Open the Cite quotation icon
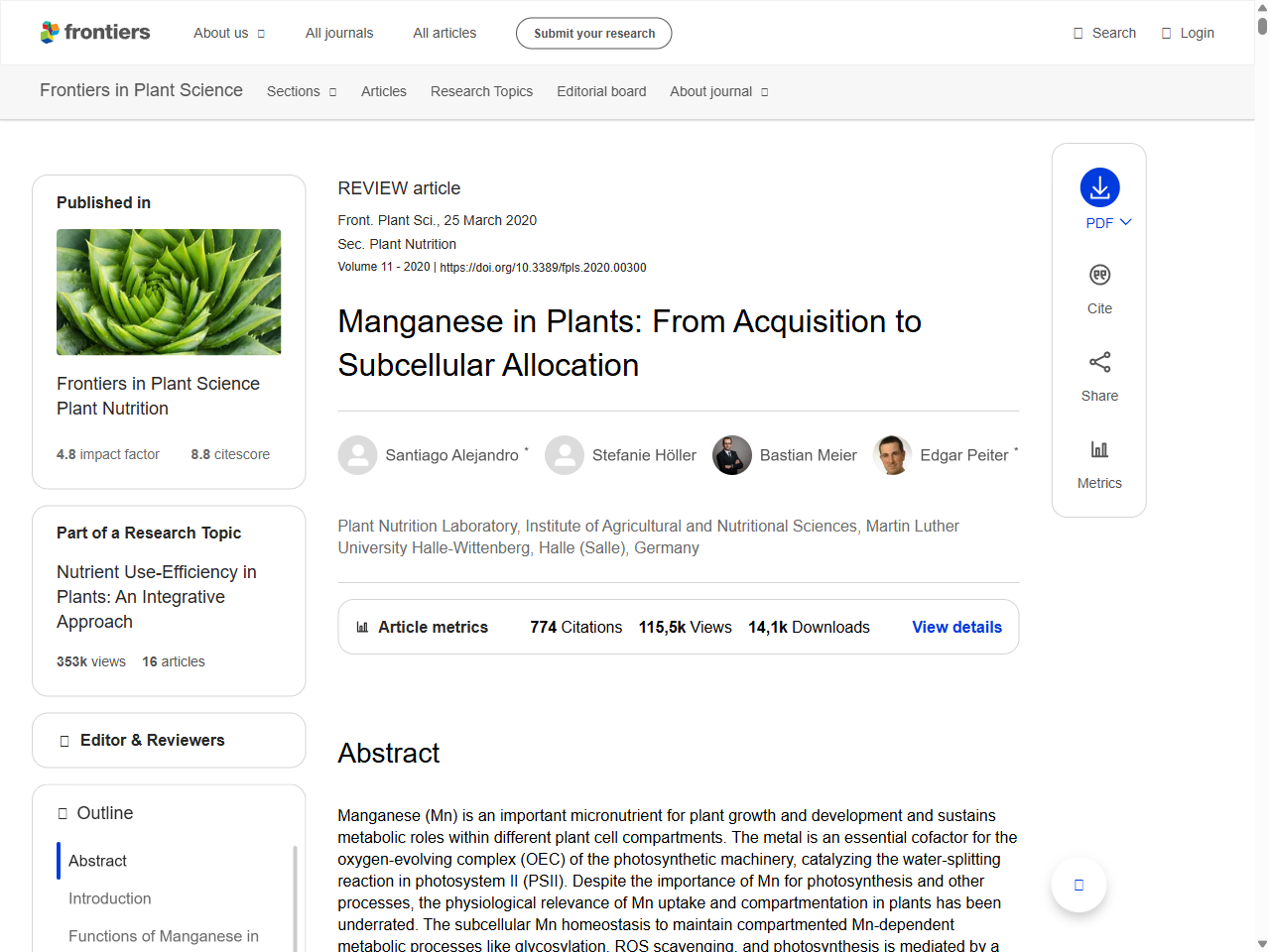1270x952 pixels. coord(1099,275)
